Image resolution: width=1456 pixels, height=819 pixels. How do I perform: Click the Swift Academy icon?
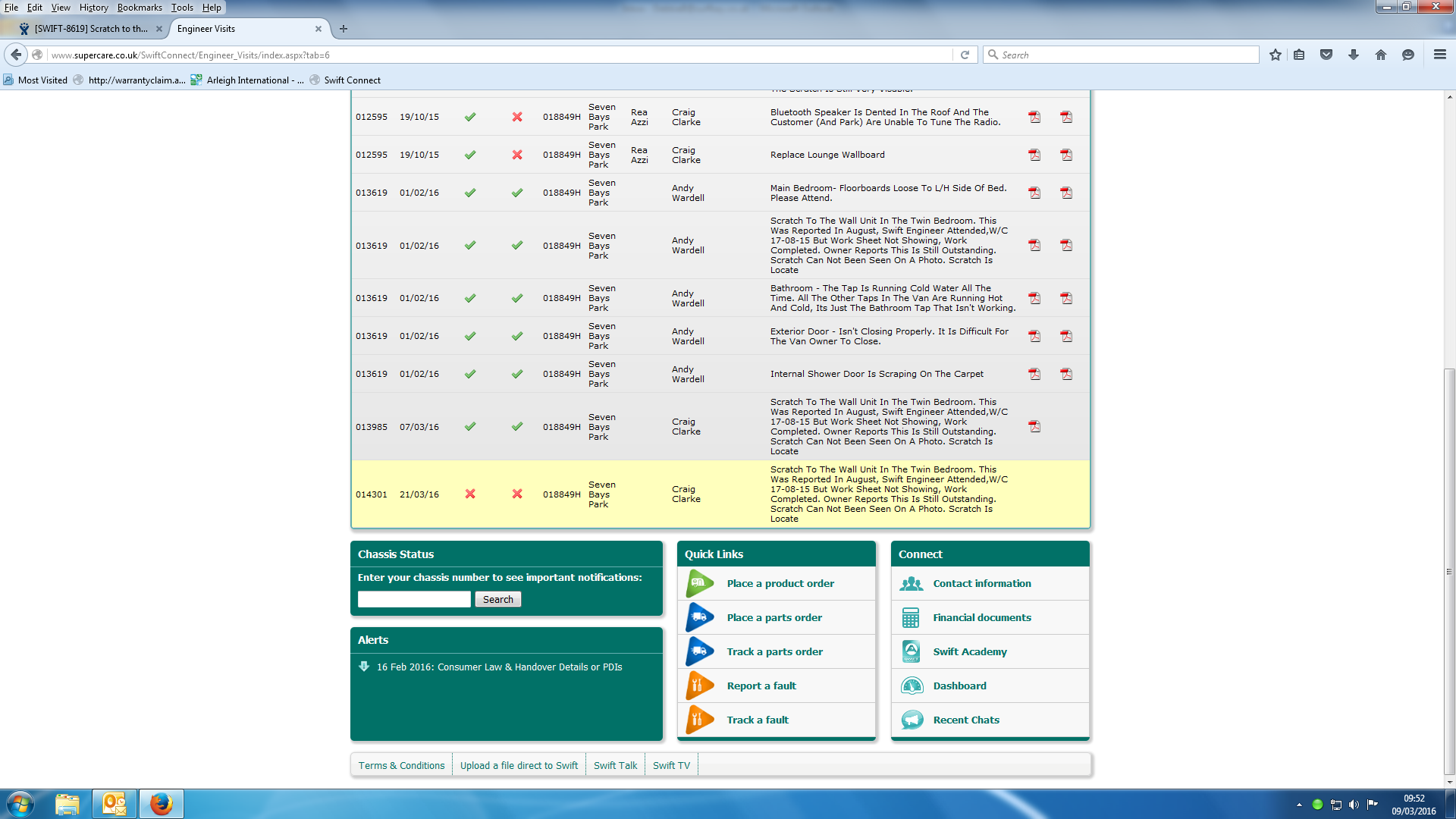coord(912,651)
